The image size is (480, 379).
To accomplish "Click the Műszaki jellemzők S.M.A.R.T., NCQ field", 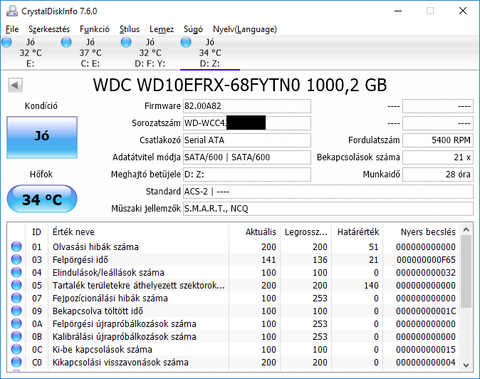I will coord(328,209).
